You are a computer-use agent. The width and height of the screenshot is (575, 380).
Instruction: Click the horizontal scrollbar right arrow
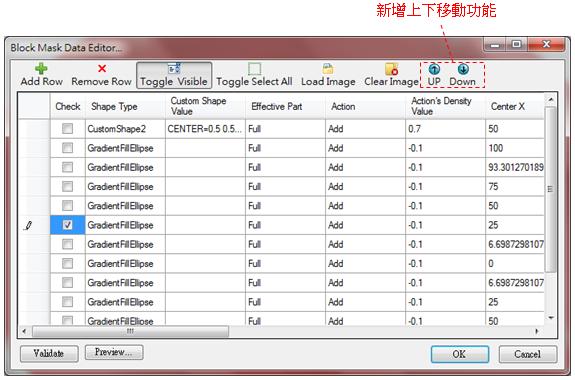click(x=537, y=332)
